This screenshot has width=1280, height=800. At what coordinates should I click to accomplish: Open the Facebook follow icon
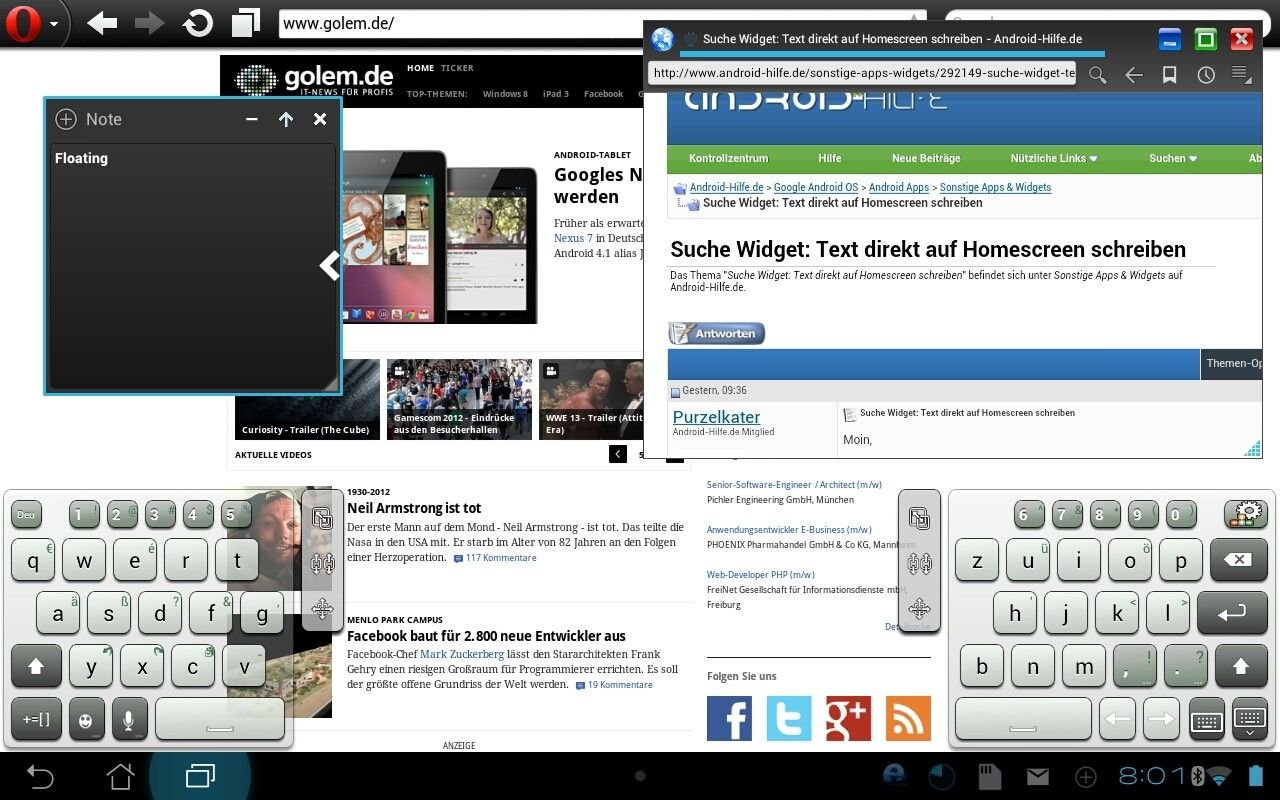730,718
